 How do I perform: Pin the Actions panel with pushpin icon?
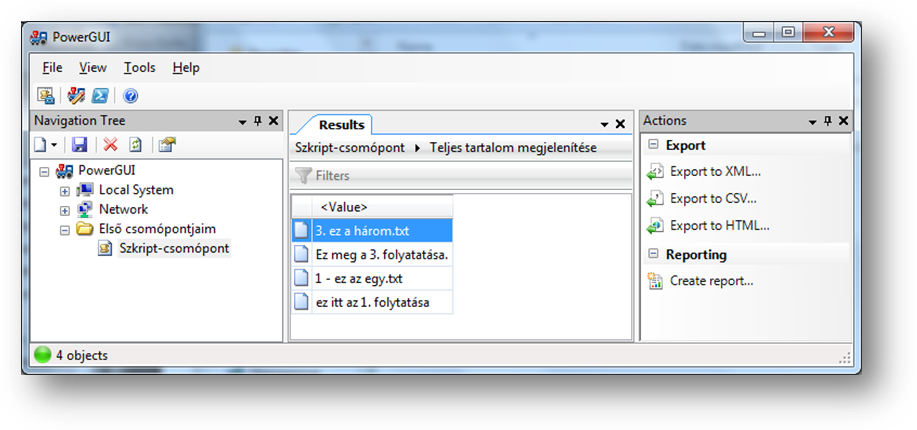coord(826,121)
